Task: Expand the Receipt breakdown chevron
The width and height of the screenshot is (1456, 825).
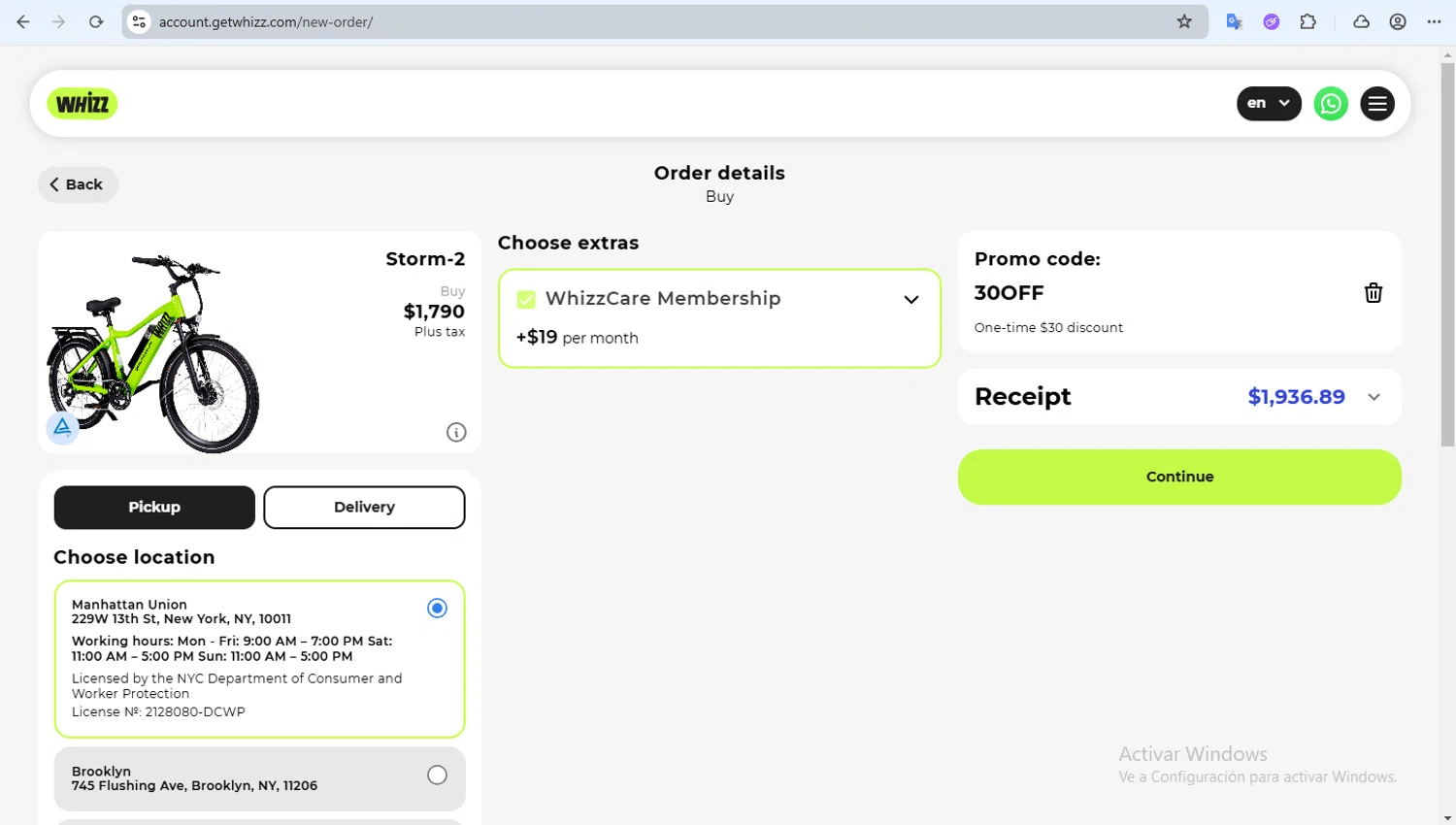Action: (1374, 397)
